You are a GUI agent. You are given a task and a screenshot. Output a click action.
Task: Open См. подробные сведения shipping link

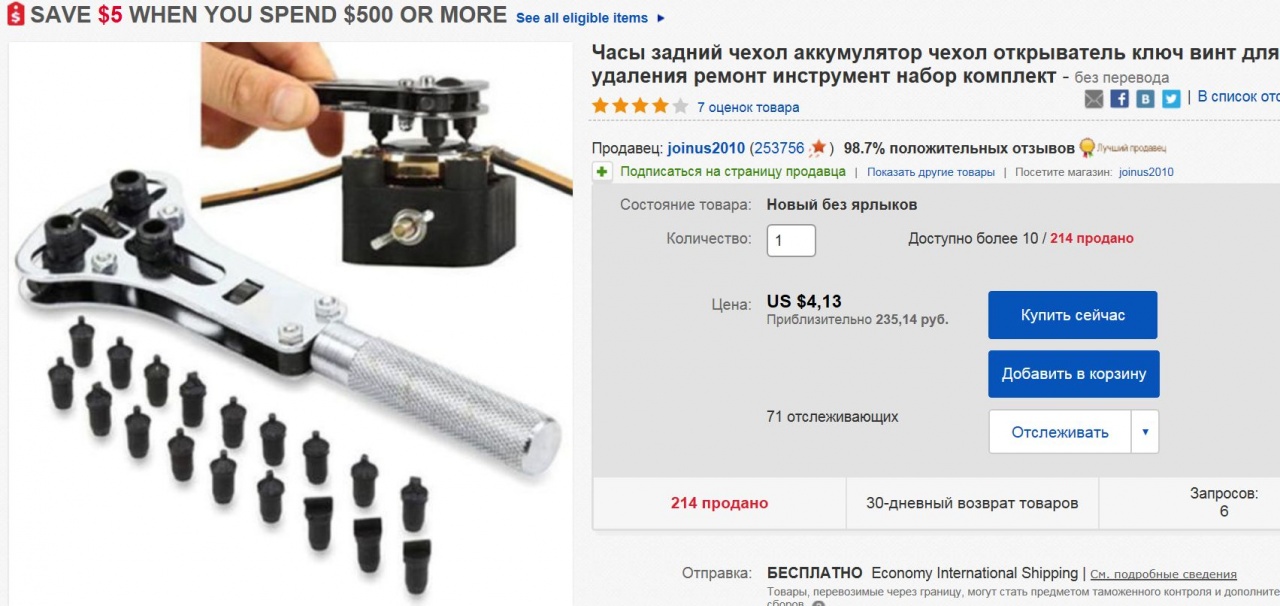(1163, 574)
